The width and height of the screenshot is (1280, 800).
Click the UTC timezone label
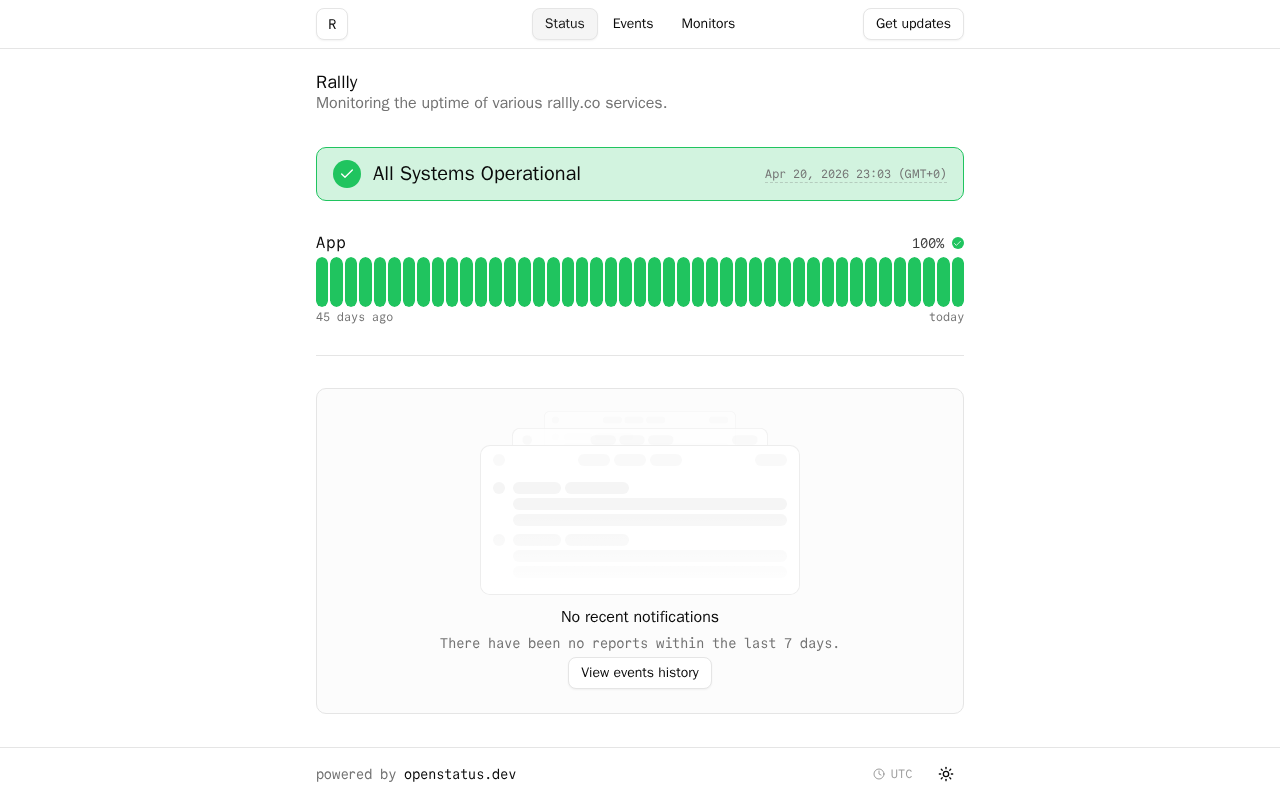(901, 774)
